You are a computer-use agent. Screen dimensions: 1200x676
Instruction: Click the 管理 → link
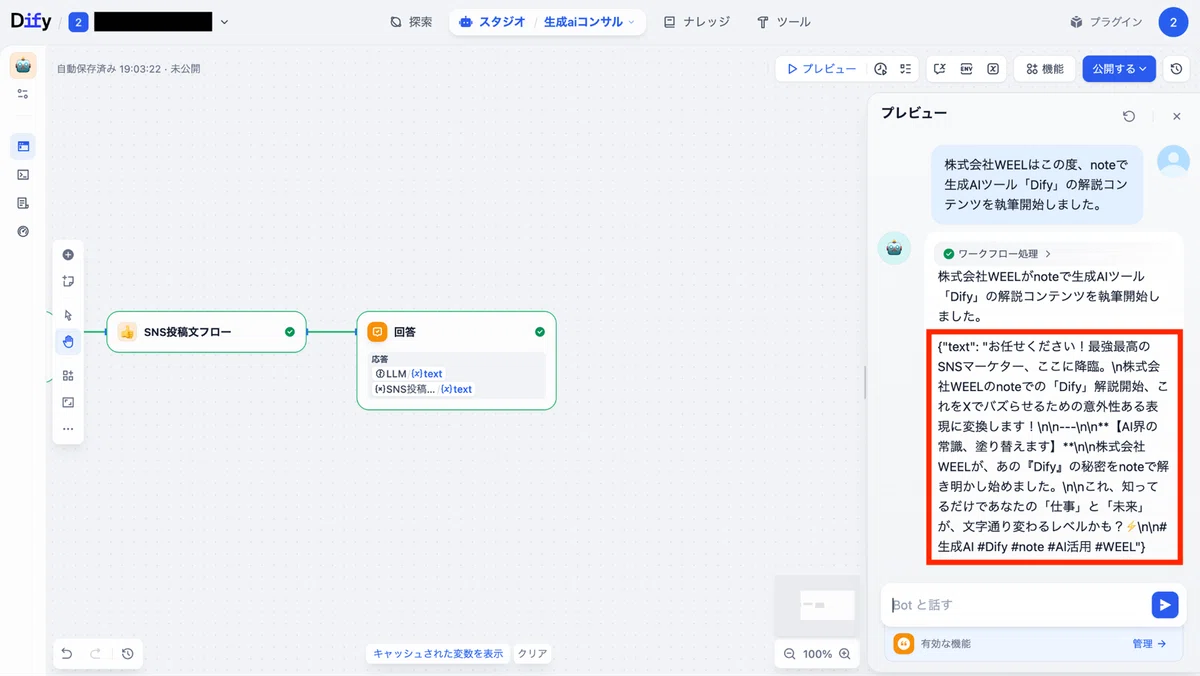point(1149,644)
